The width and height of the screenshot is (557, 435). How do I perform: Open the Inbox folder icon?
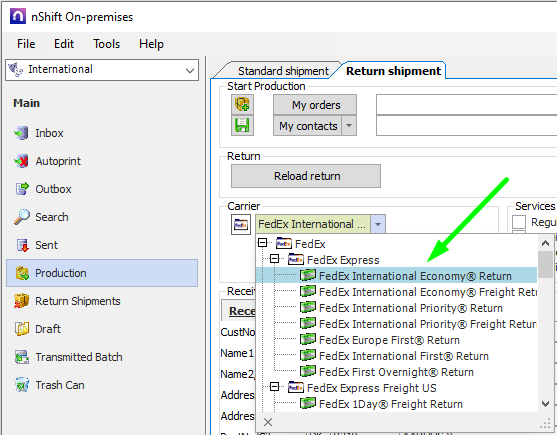(x=21, y=133)
